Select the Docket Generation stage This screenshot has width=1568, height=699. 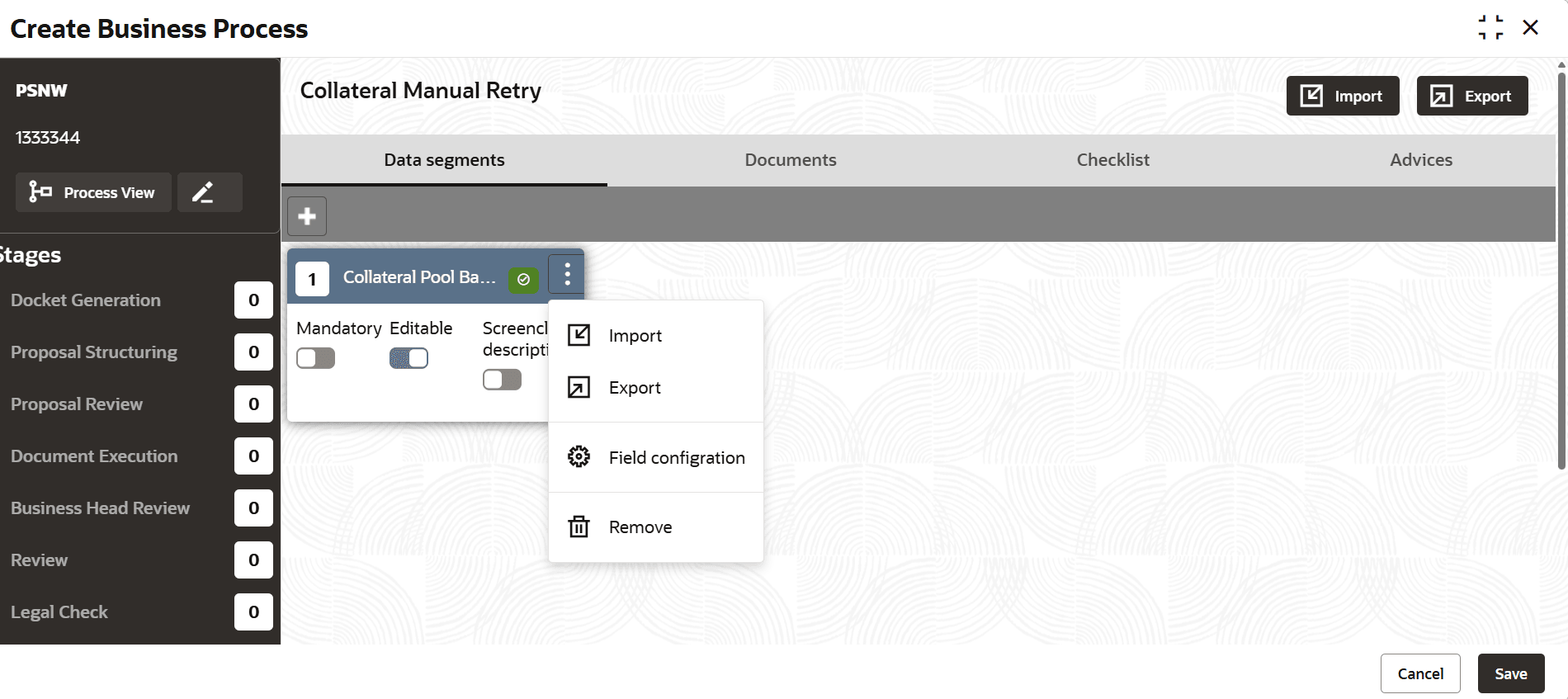pos(86,300)
